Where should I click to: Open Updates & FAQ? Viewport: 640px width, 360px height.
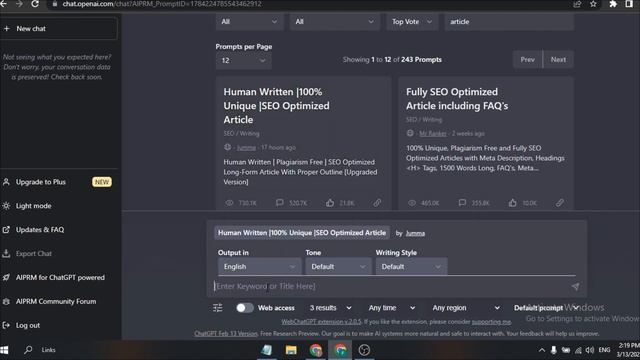[40, 229]
